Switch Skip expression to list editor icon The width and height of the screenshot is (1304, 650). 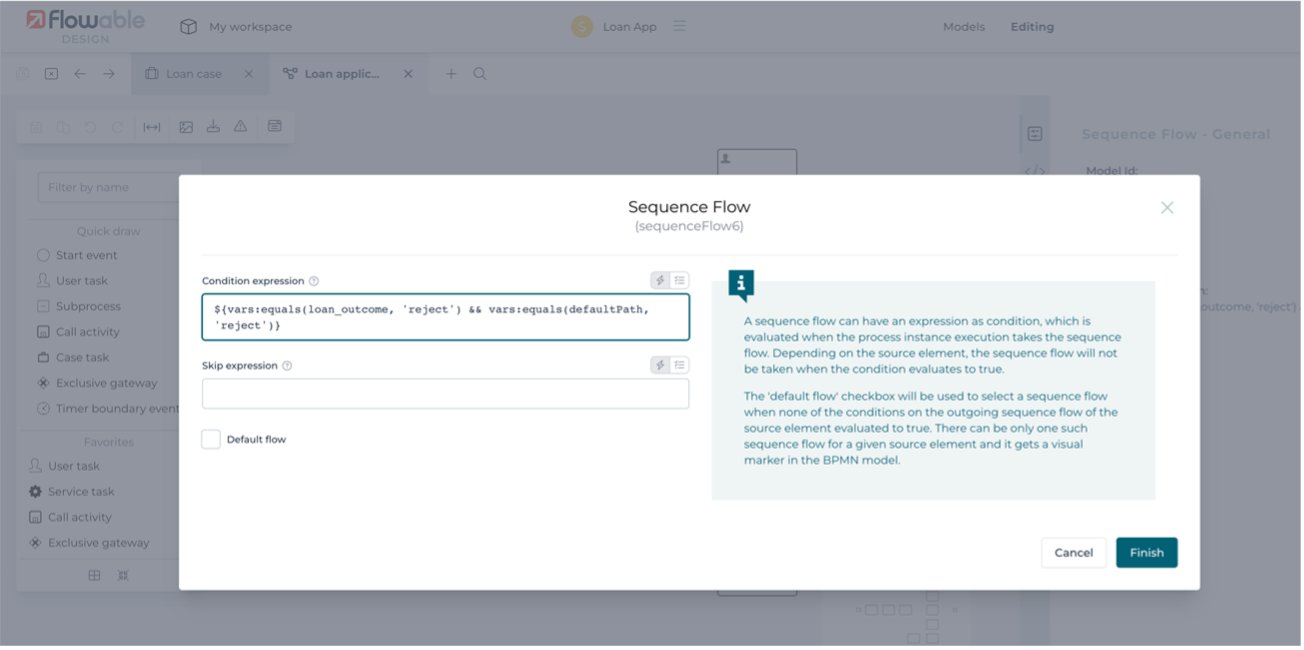point(680,365)
